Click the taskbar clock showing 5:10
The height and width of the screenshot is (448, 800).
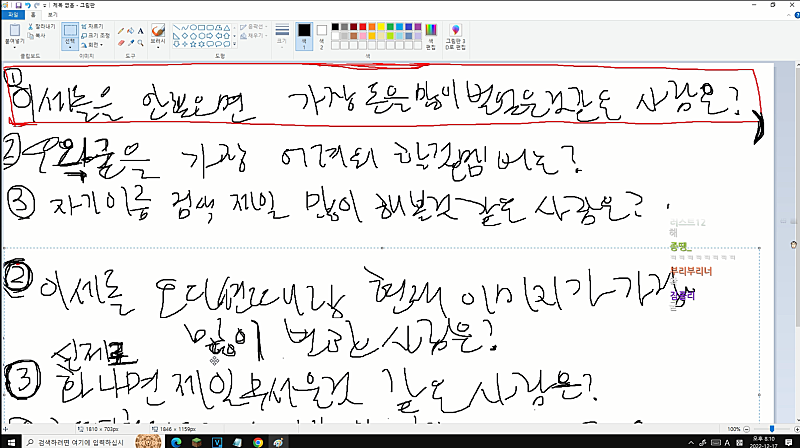coord(764,442)
